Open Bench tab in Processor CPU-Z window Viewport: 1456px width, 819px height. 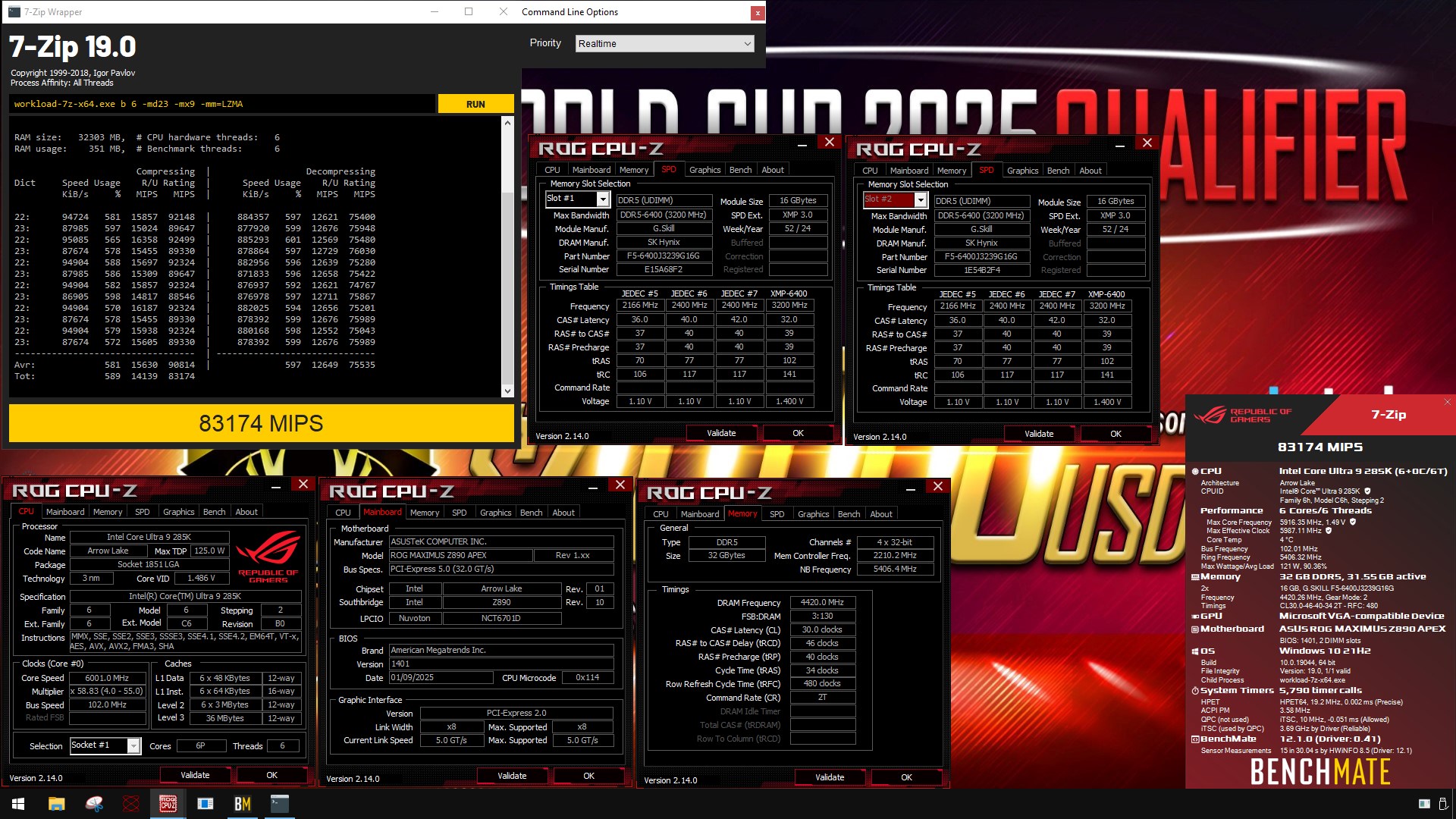coord(214,512)
